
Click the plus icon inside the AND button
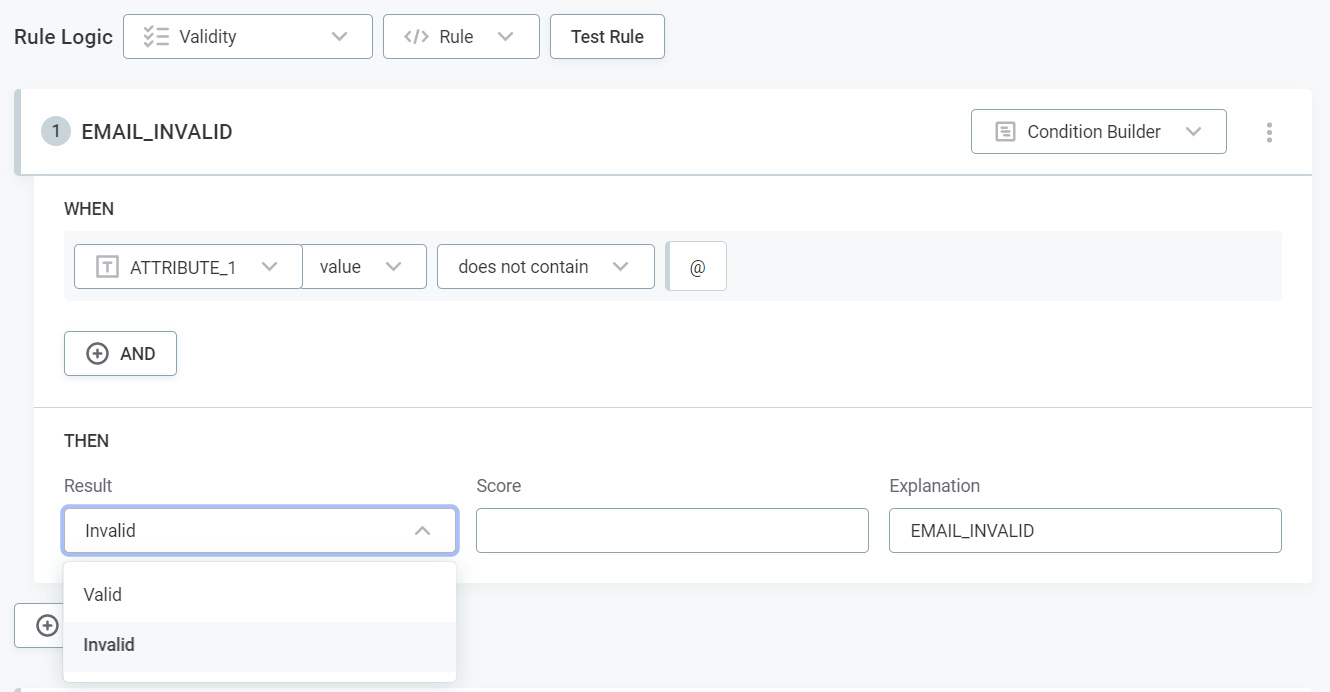tap(97, 354)
